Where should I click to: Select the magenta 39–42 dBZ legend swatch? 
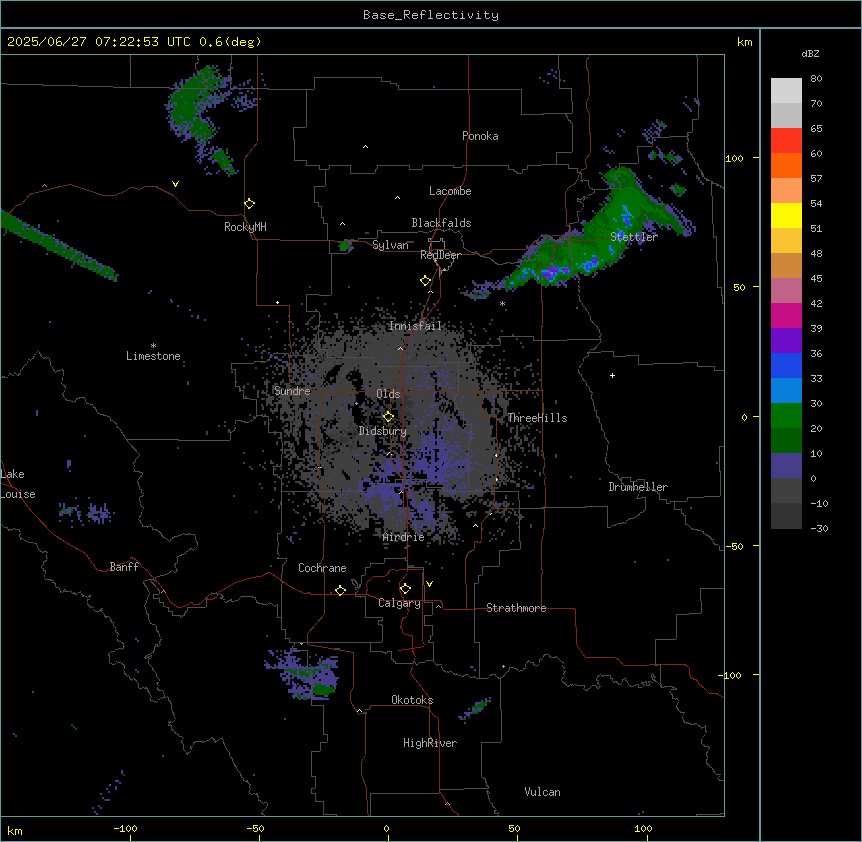point(786,315)
